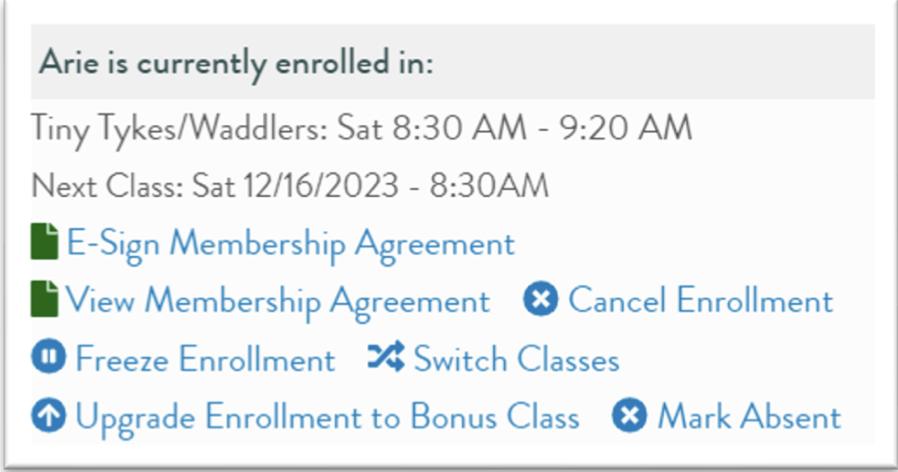Viewport: 898px width, 472px height.
Task: Click the 'Arie is currently enrolled in' header
Action: [x=235, y=64]
